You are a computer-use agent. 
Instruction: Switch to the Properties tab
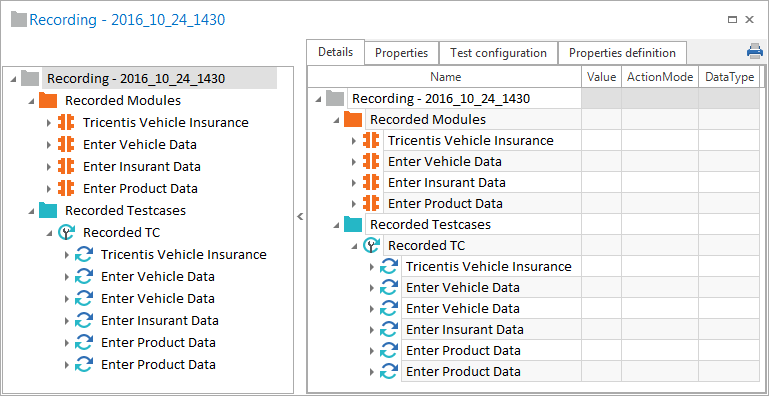401,53
